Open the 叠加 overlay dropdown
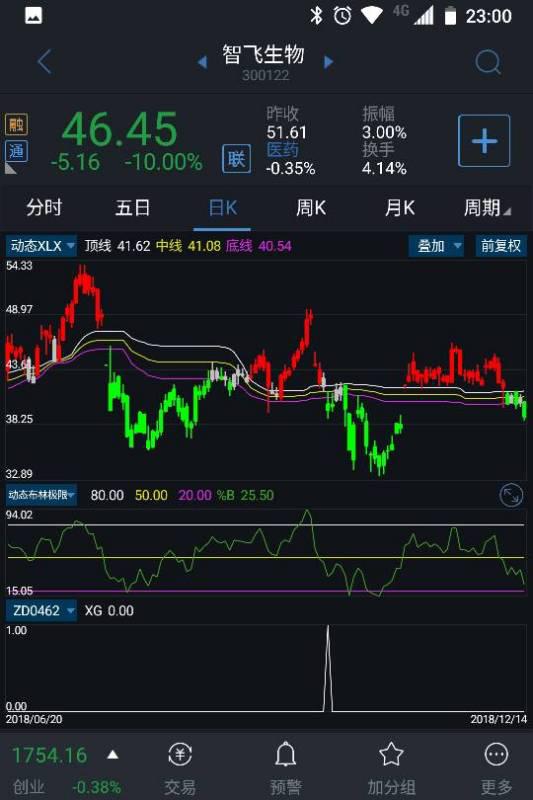Viewport: 533px width, 800px height. (x=437, y=246)
